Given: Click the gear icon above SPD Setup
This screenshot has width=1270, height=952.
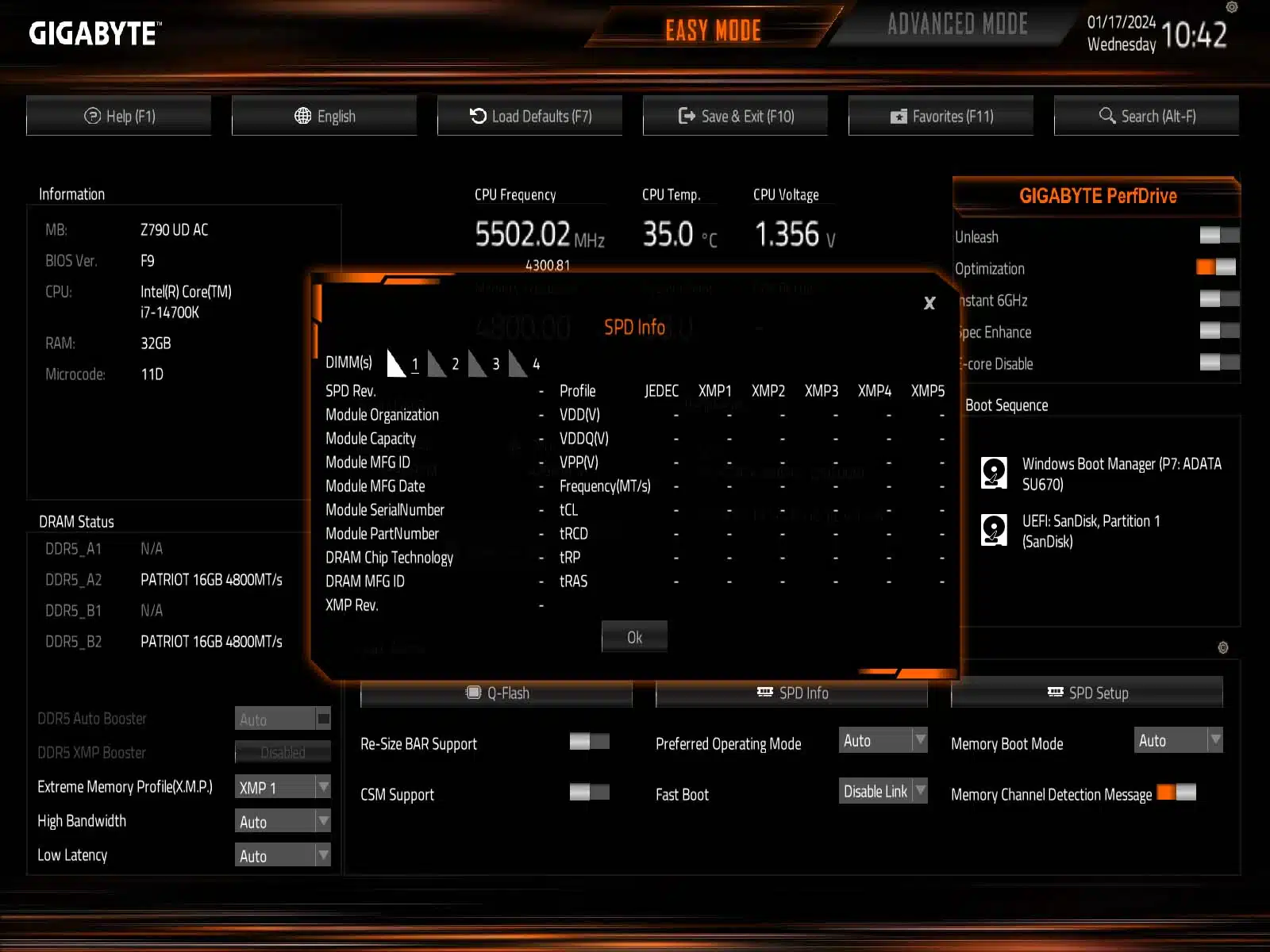Looking at the screenshot, I should pos(1223,647).
